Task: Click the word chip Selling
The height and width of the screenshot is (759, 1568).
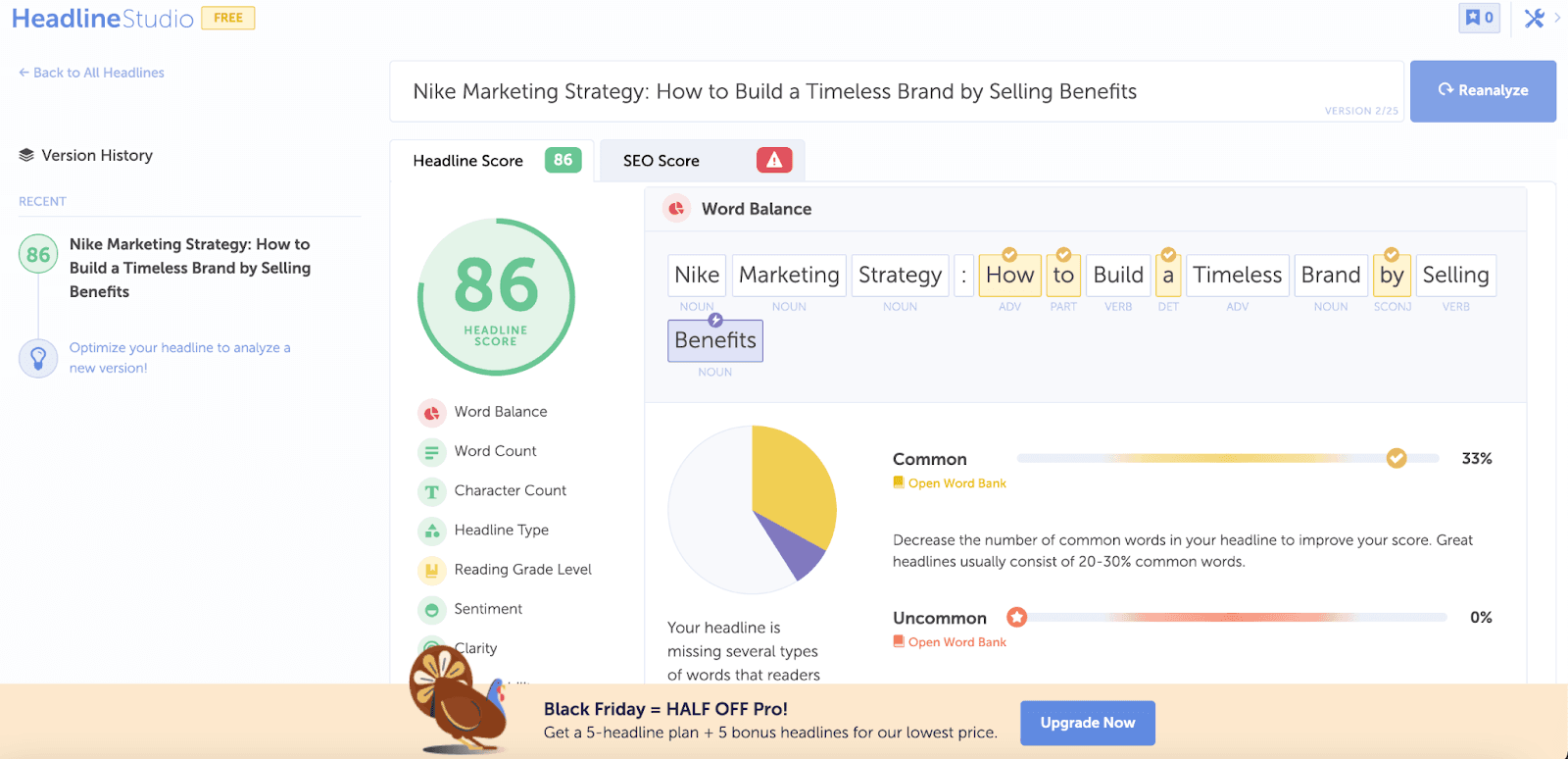Action: [x=1455, y=276]
